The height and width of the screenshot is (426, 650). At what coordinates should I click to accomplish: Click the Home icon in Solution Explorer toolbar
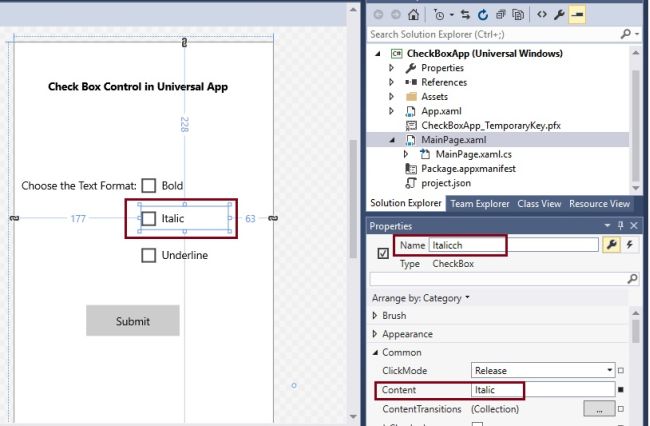coord(413,15)
